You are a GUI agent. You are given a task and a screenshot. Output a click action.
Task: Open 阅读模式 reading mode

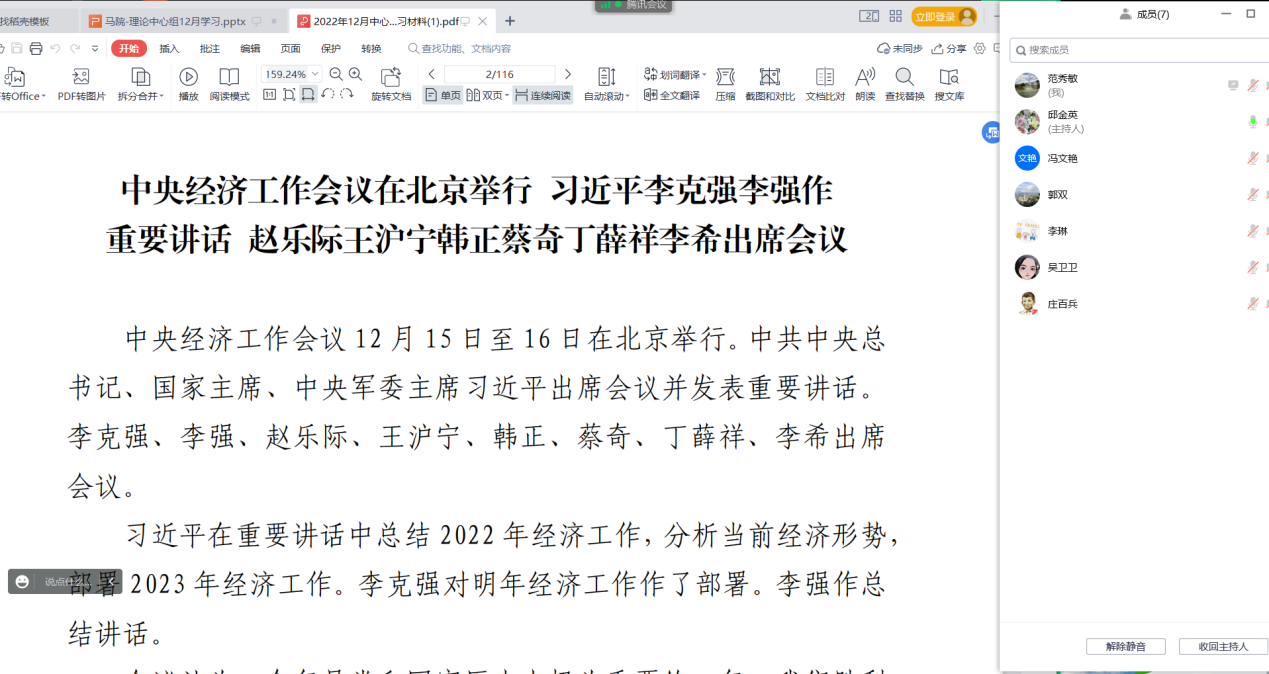point(229,78)
